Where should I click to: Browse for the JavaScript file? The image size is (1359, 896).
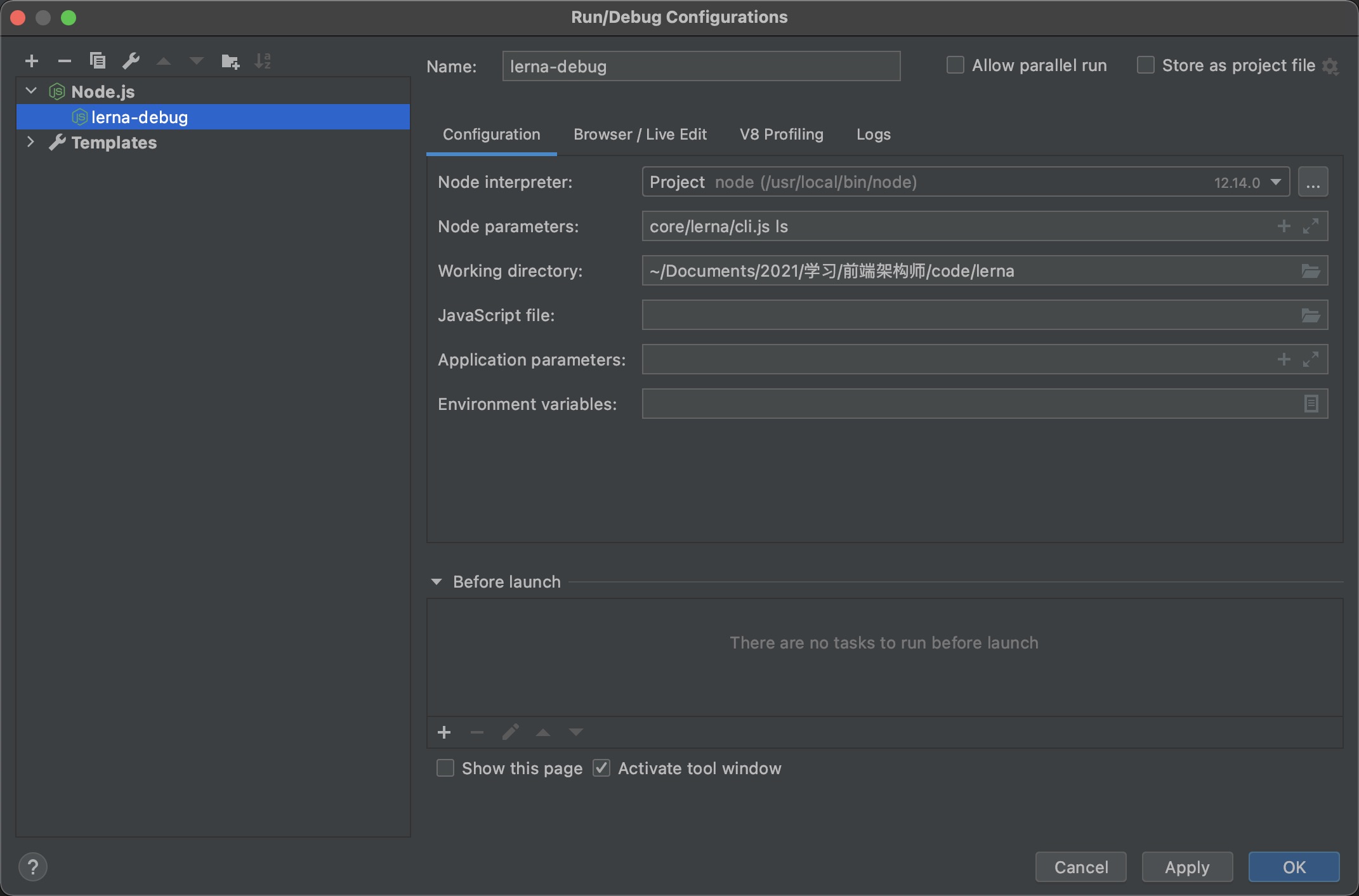coord(1311,315)
